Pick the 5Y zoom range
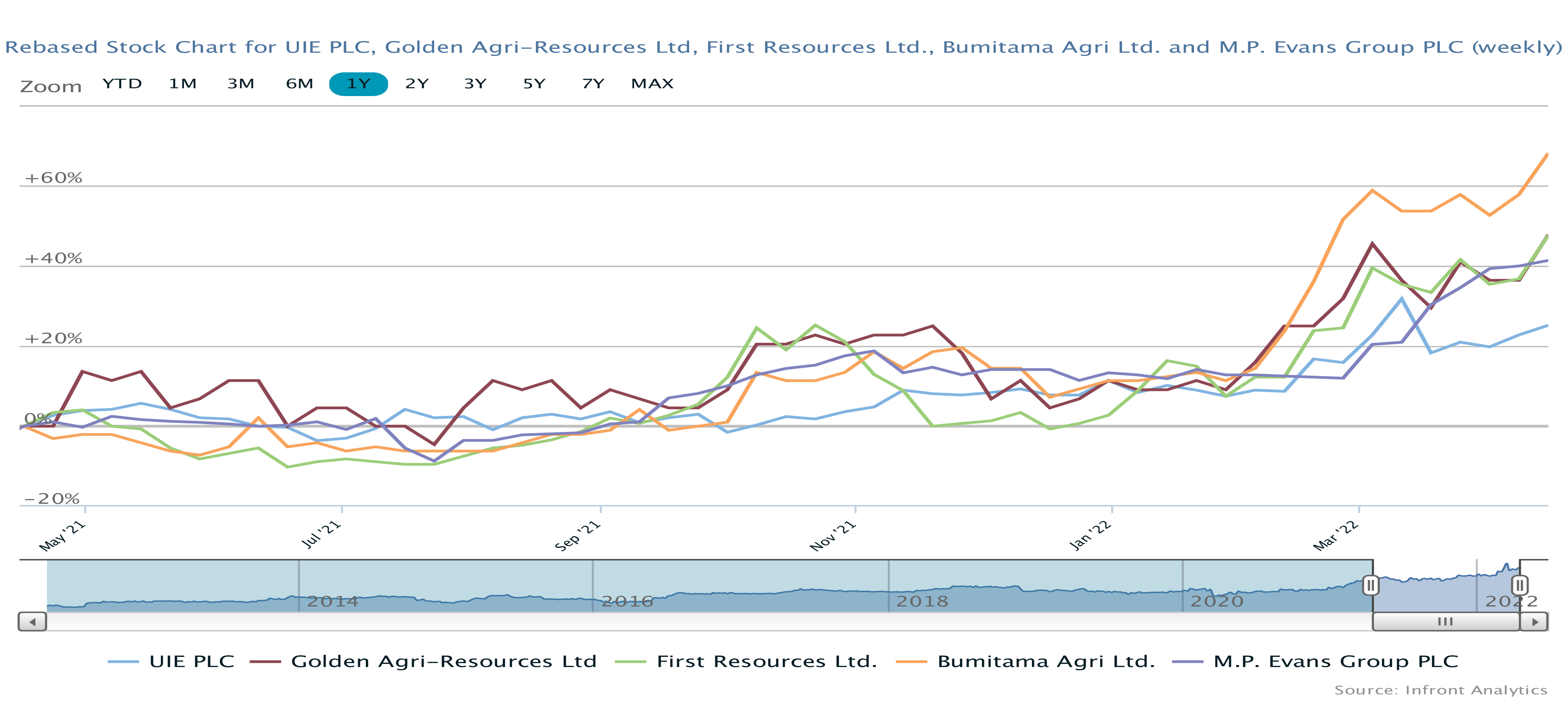The width and height of the screenshot is (1568, 701). 535,84
